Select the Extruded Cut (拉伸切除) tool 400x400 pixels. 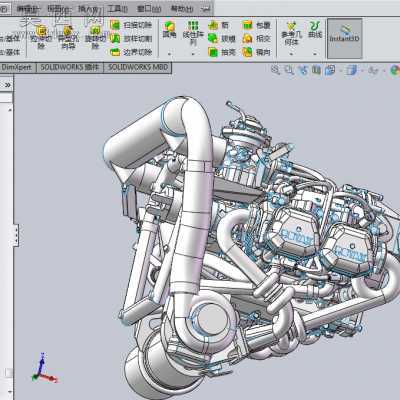point(41,37)
